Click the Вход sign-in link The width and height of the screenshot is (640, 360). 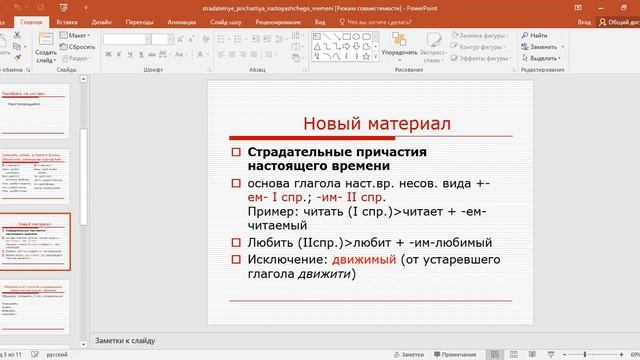(x=584, y=22)
